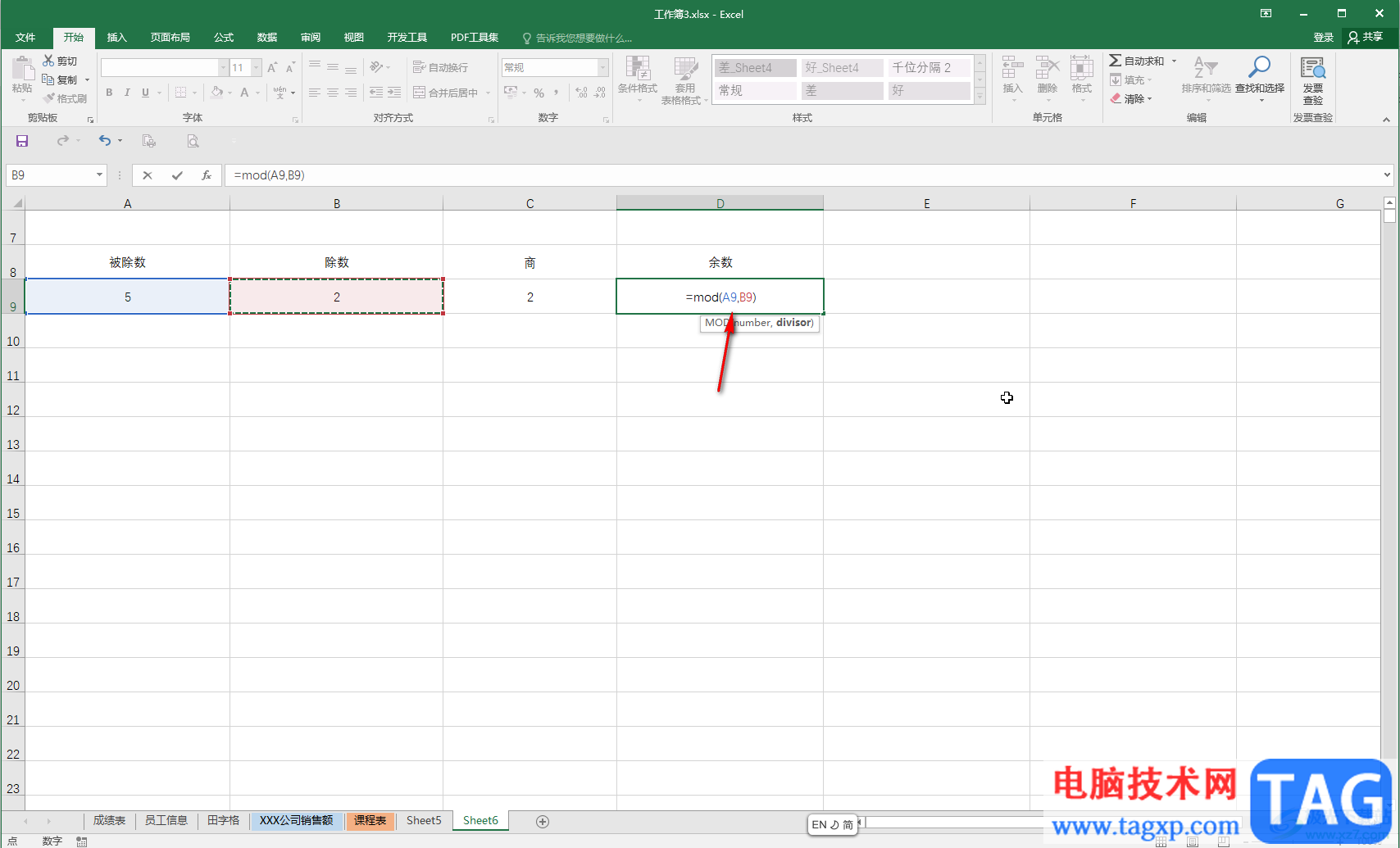
Task: Open the AutoSum dropdown arrow
Action: click(x=1174, y=61)
